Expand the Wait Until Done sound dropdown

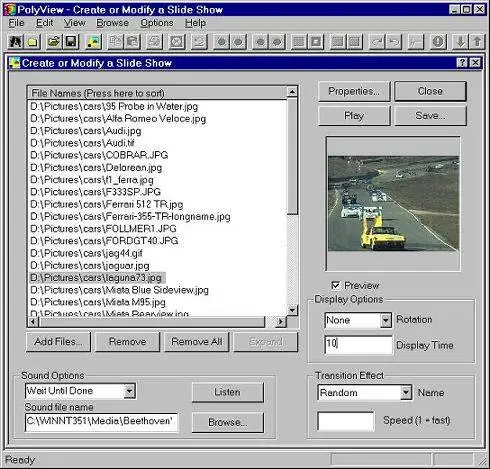130,391
